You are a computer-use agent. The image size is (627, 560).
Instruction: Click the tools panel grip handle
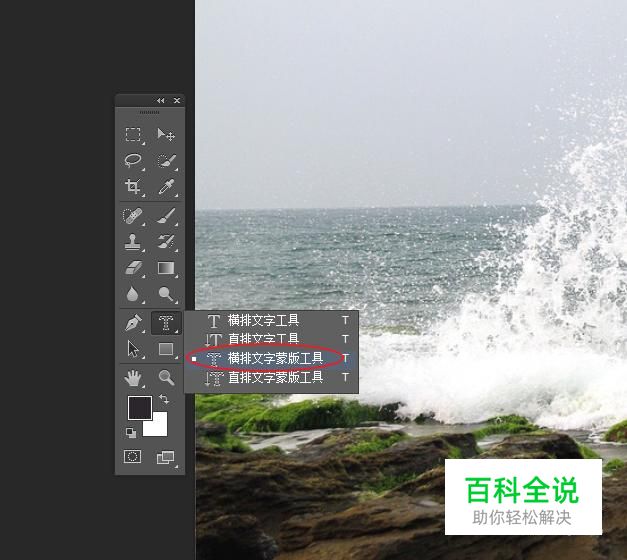pos(150,113)
